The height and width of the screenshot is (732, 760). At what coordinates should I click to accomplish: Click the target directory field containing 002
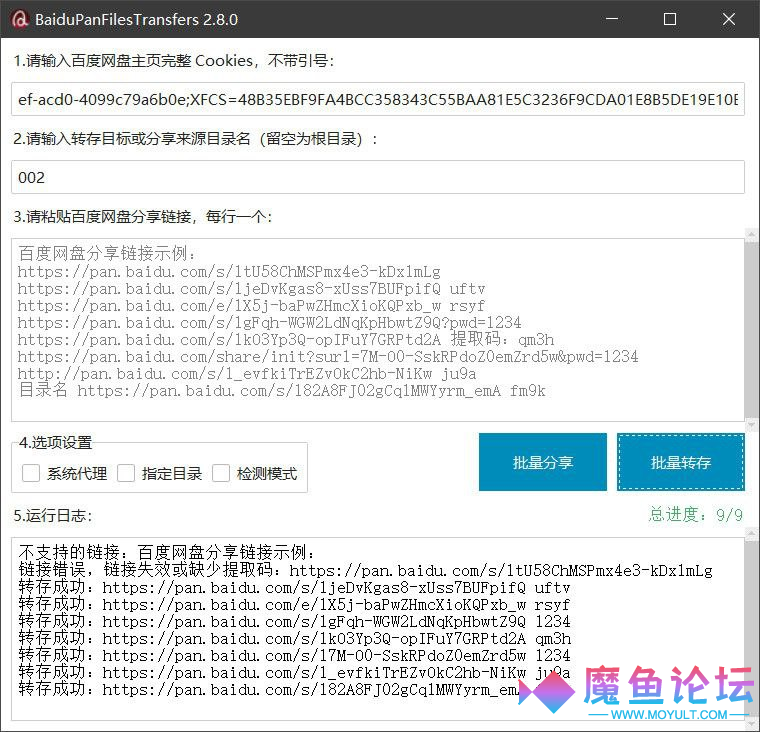378,177
